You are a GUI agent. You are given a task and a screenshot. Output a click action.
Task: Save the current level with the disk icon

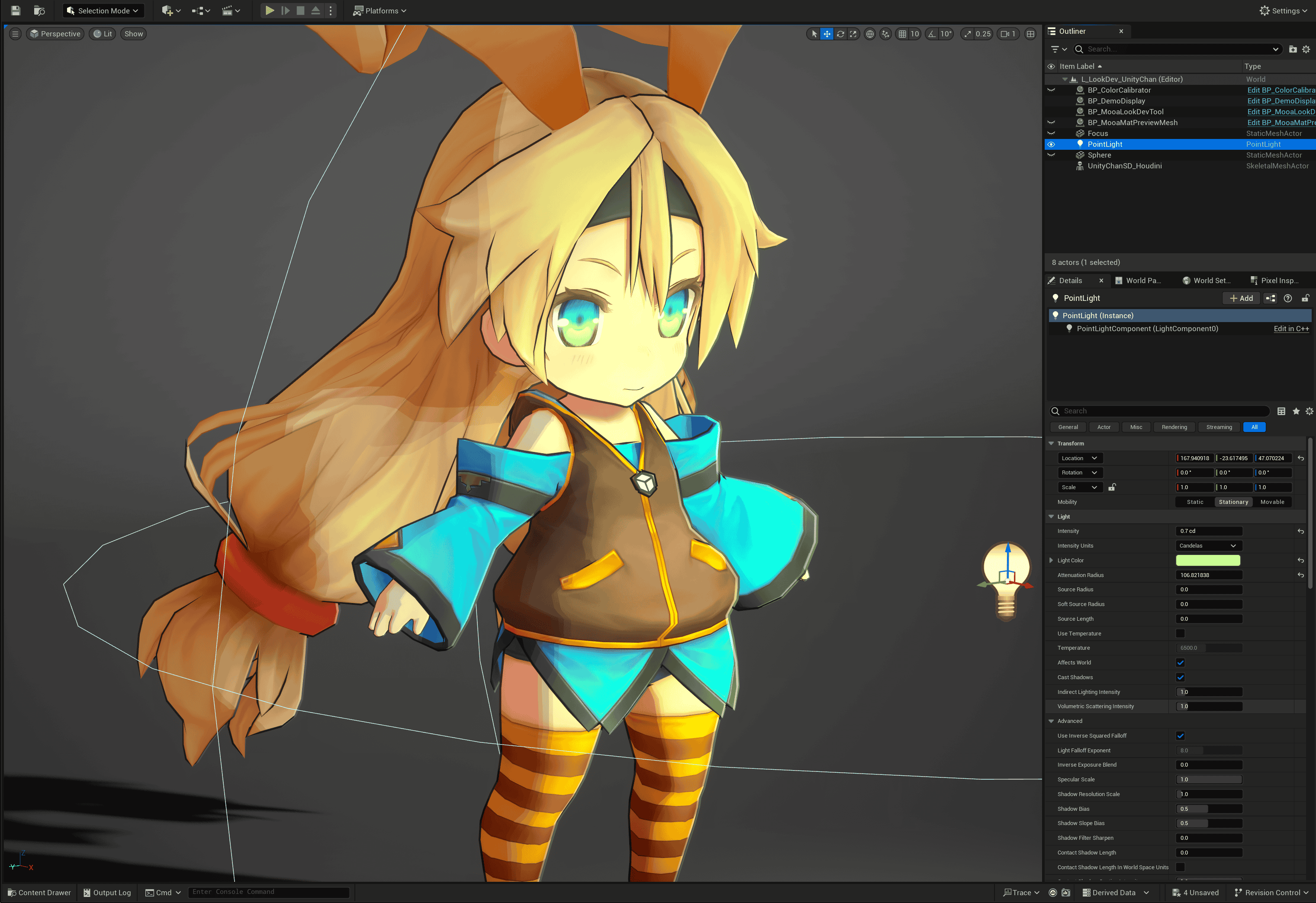pos(15,10)
